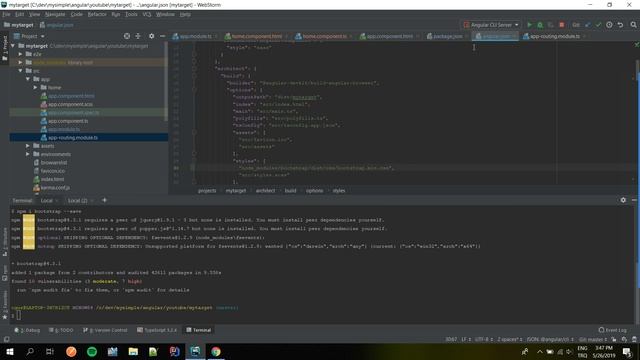Image resolution: width=640 pixels, height=360 pixels.
Task: Click the 'architect' breadcrumb in editor
Action: click(265, 191)
